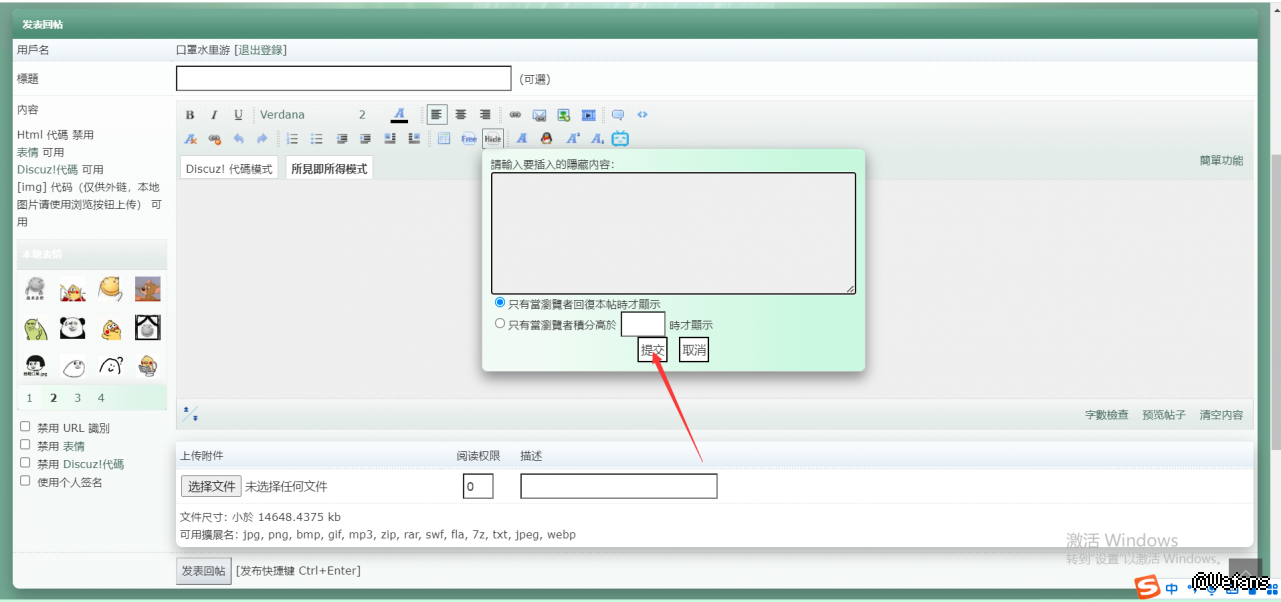Viewport: 1281px width, 602px height.
Task: Apply italic formatting with the I icon
Action: pyautogui.click(x=214, y=115)
